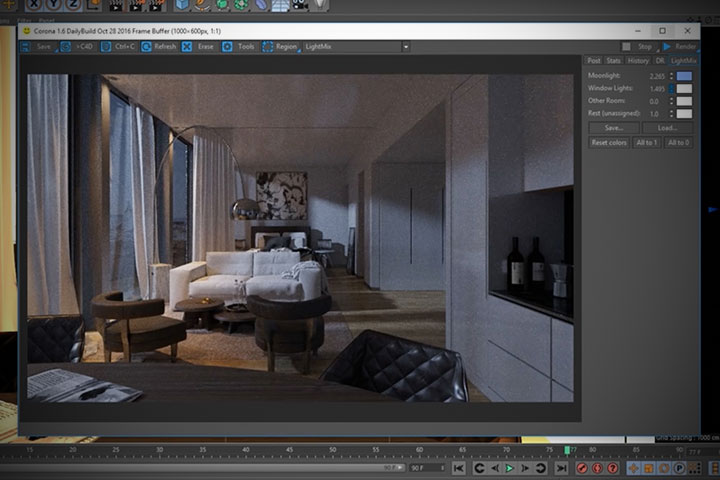Open the blue Moonlight color swatch

tap(684, 76)
